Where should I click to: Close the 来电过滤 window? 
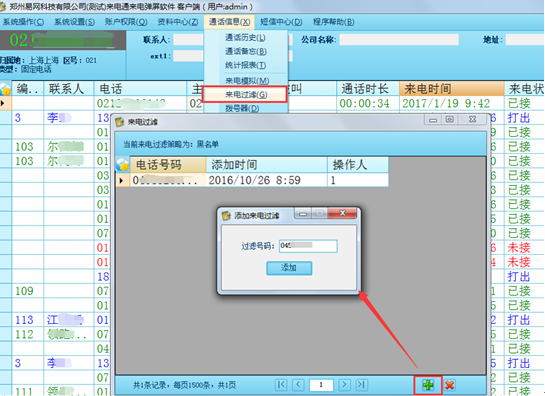pos(472,119)
